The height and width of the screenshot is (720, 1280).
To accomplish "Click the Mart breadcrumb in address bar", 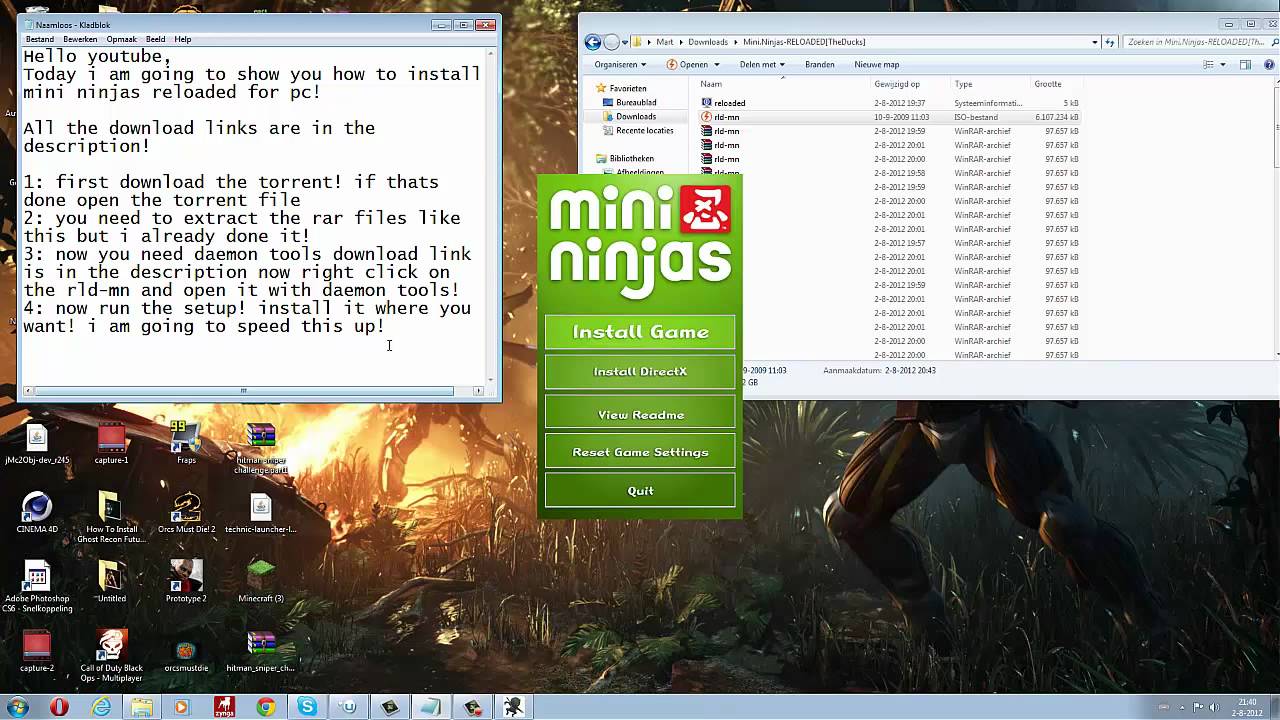I will (665, 42).
